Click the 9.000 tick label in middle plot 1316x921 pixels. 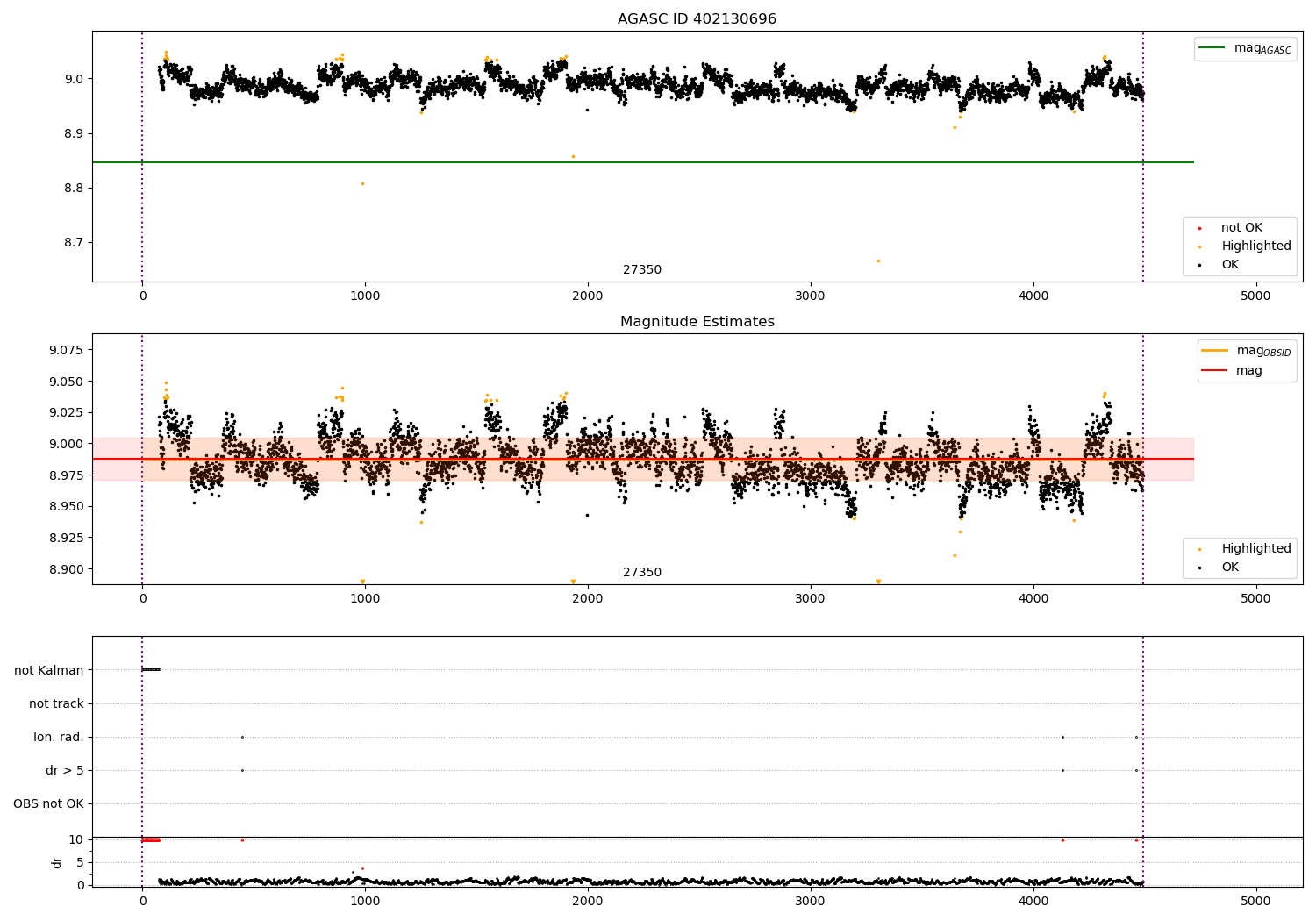(x=66, y=444)
